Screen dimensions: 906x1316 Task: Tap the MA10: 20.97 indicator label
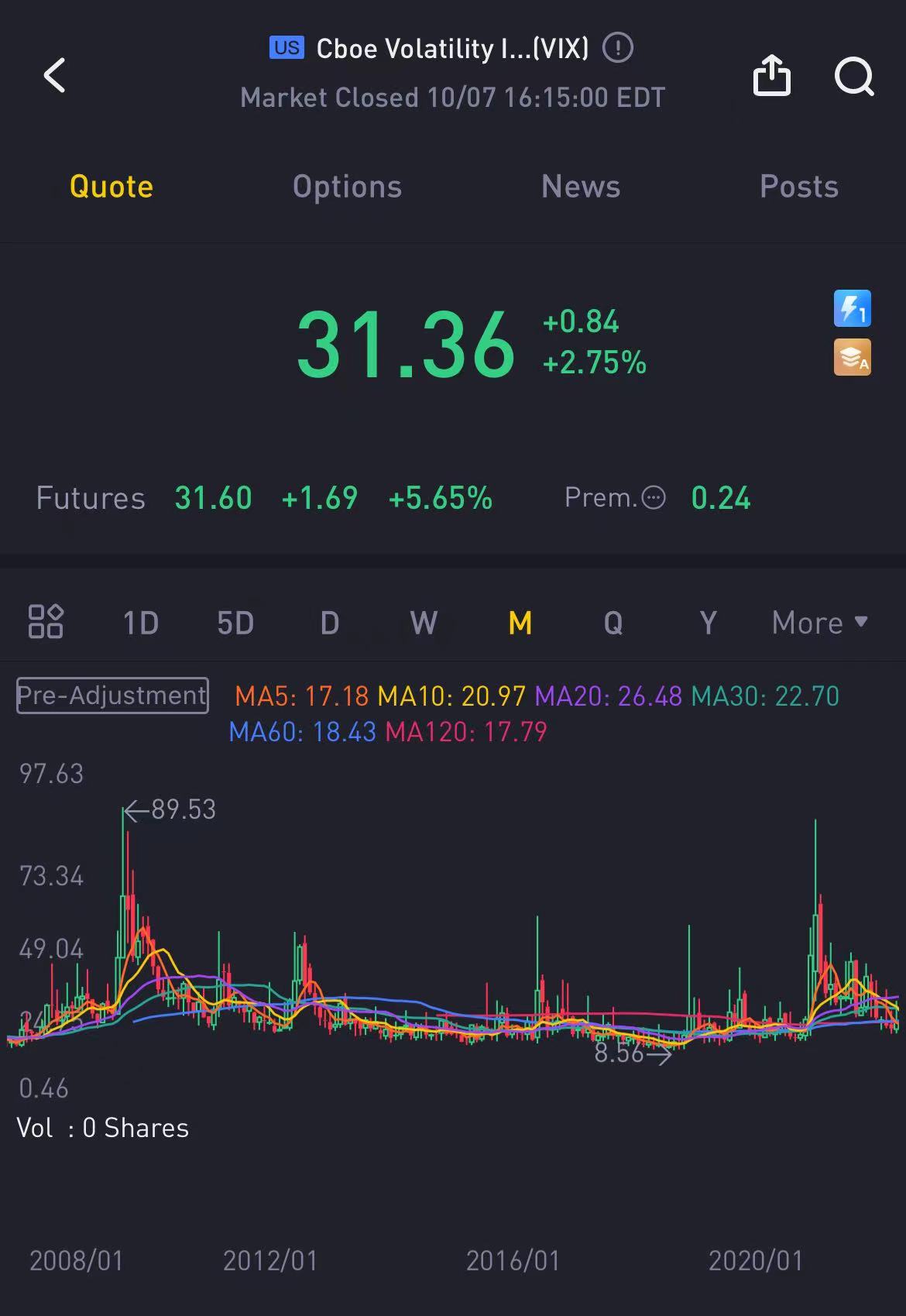pos(451,696)
